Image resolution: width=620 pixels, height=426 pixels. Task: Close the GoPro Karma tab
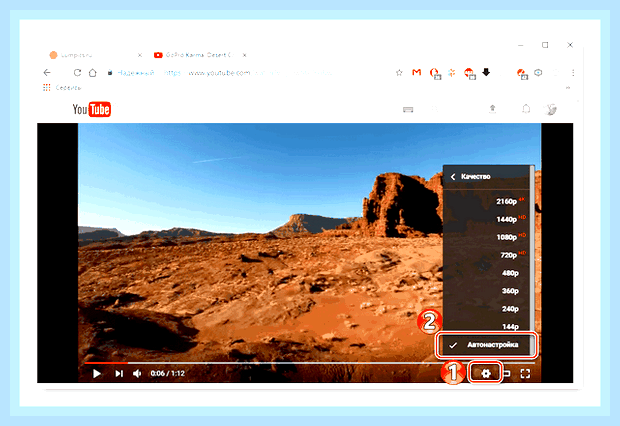[x=245, y=55]
